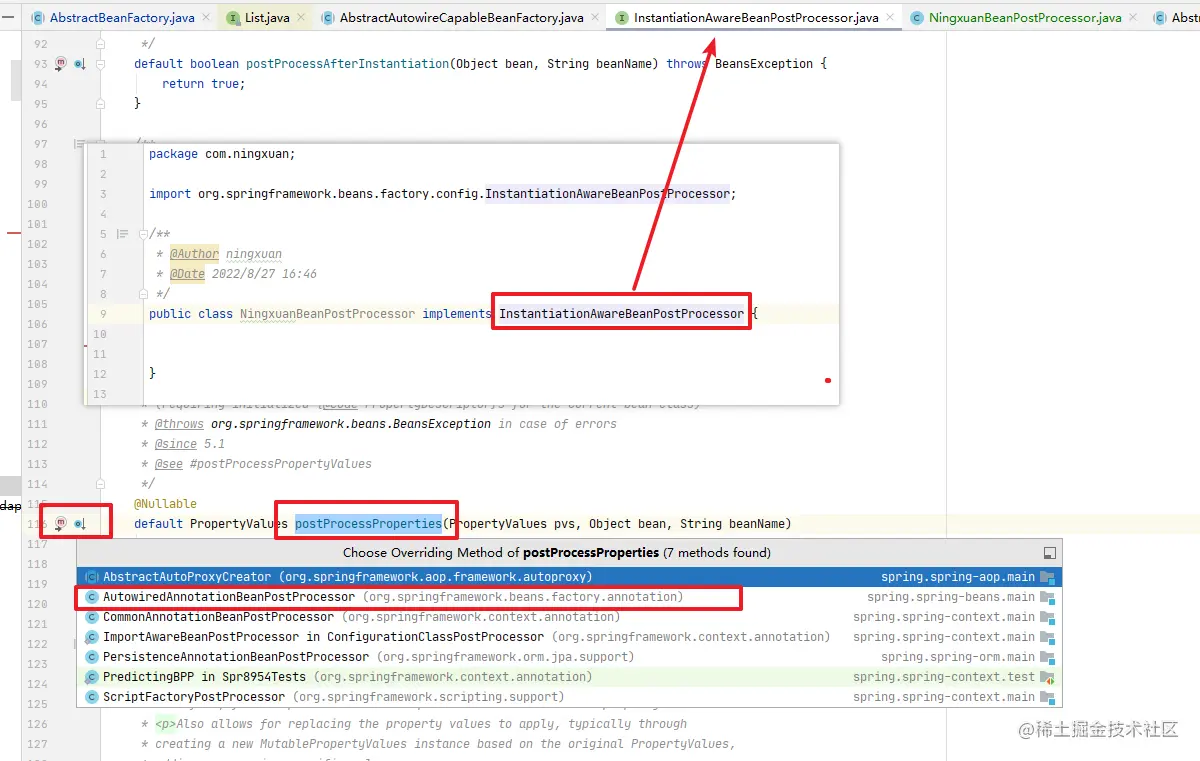The width and height of the screenshot is (1200, 761).
Task: Click the overridden-method gutter icon beside postProcessProperties
Action: (x=80, y=523)
